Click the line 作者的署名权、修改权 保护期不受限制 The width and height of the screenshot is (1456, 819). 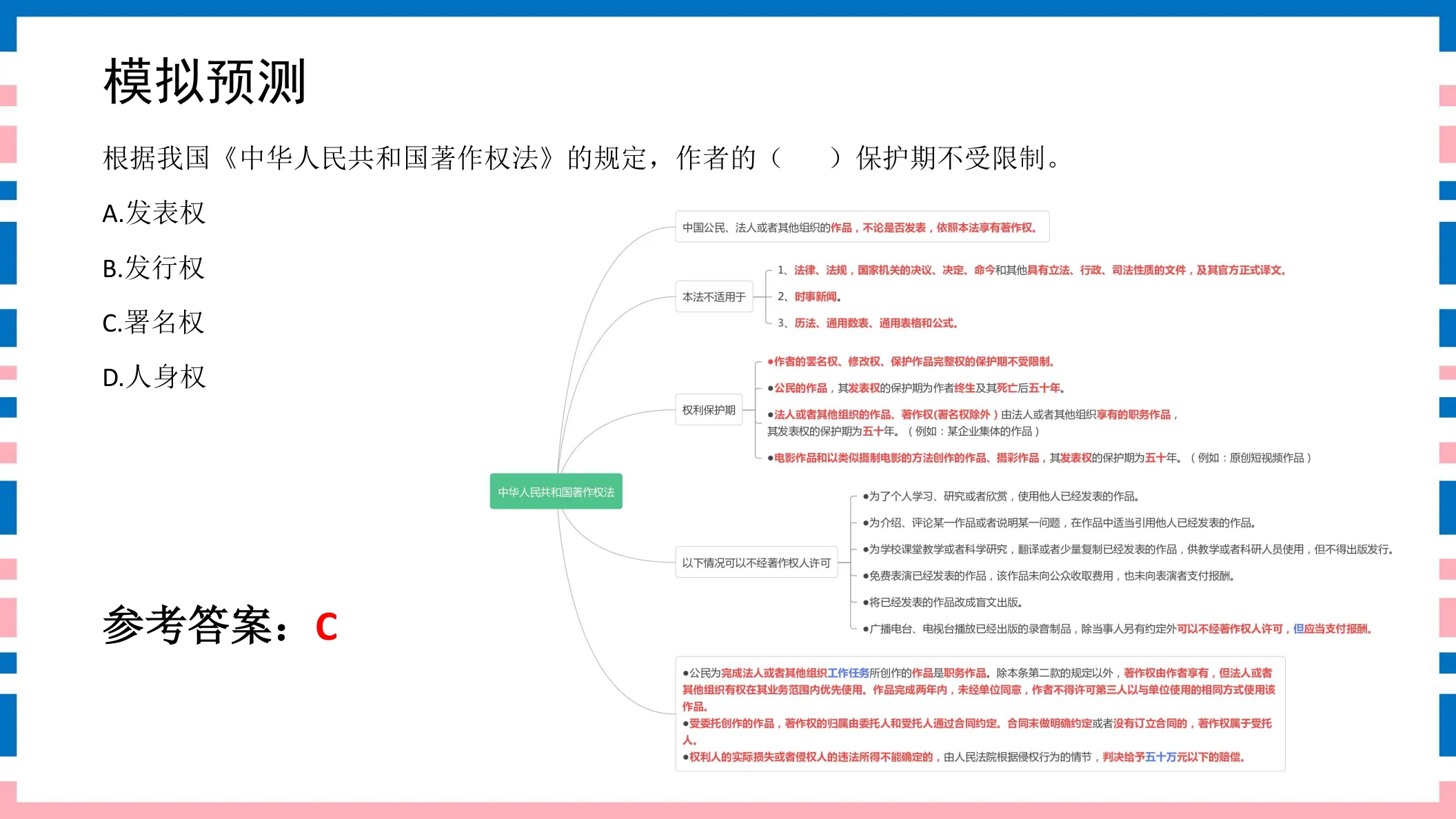coord(911,361)
